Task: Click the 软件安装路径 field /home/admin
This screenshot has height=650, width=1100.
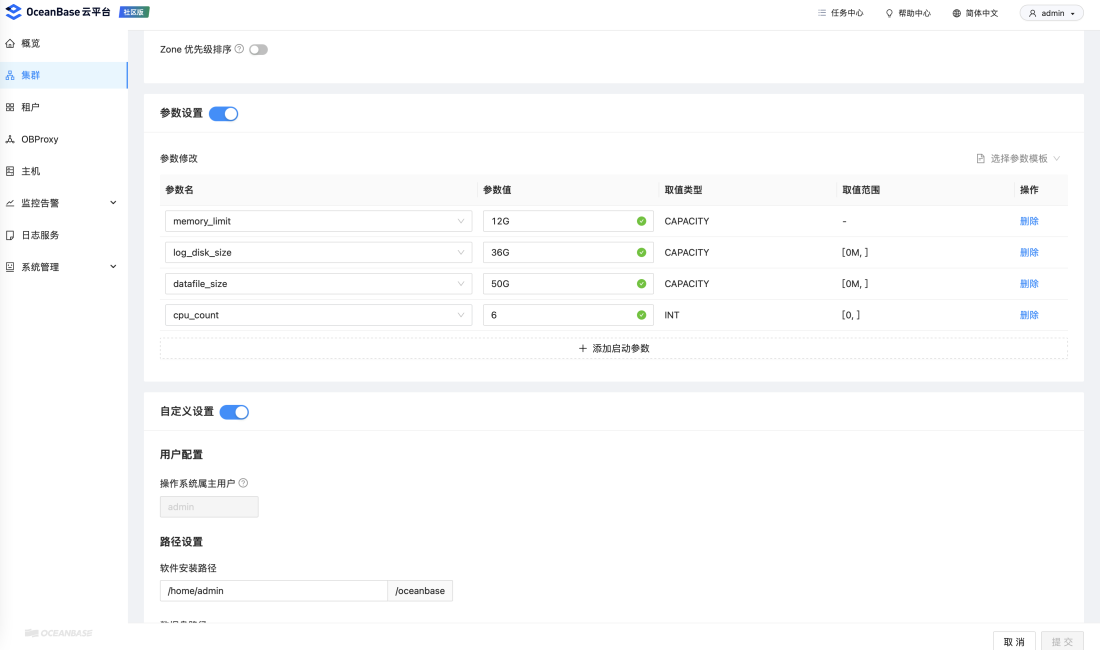Action: [274, 591]
